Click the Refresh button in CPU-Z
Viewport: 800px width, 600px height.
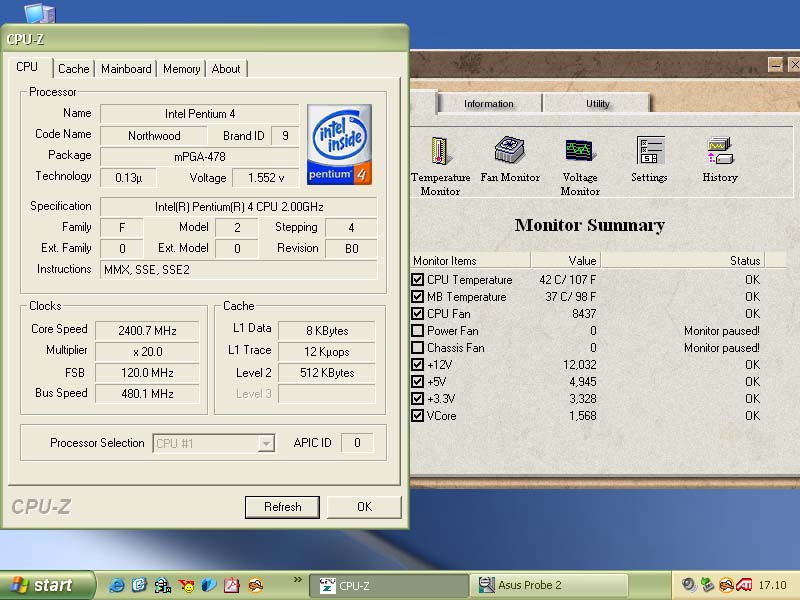(282, 507)
